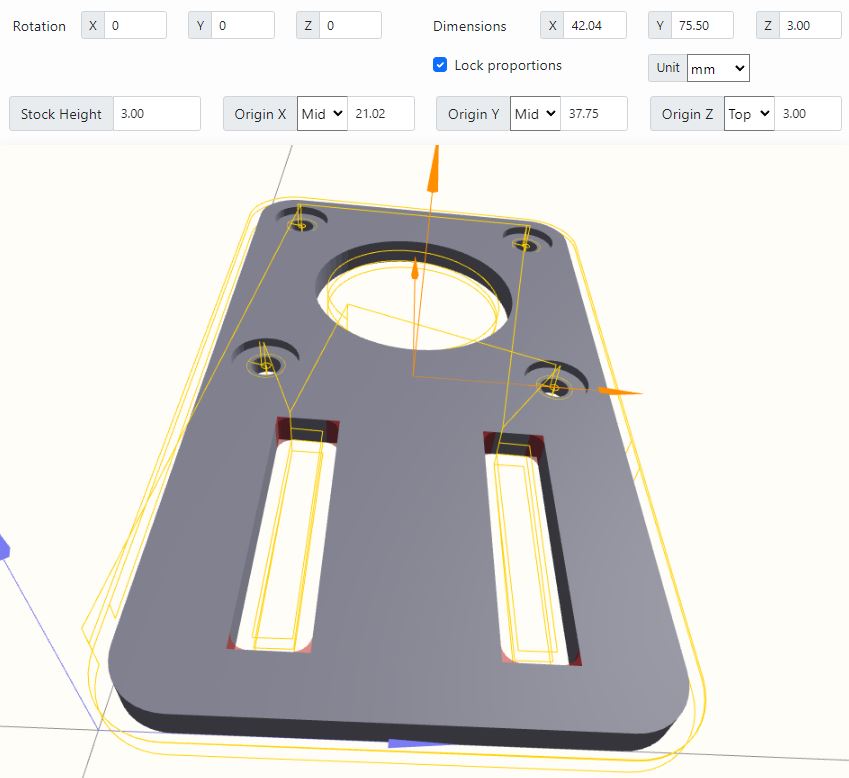
Task: Open the Origin Y Mid dropdown
Action: 535,114
